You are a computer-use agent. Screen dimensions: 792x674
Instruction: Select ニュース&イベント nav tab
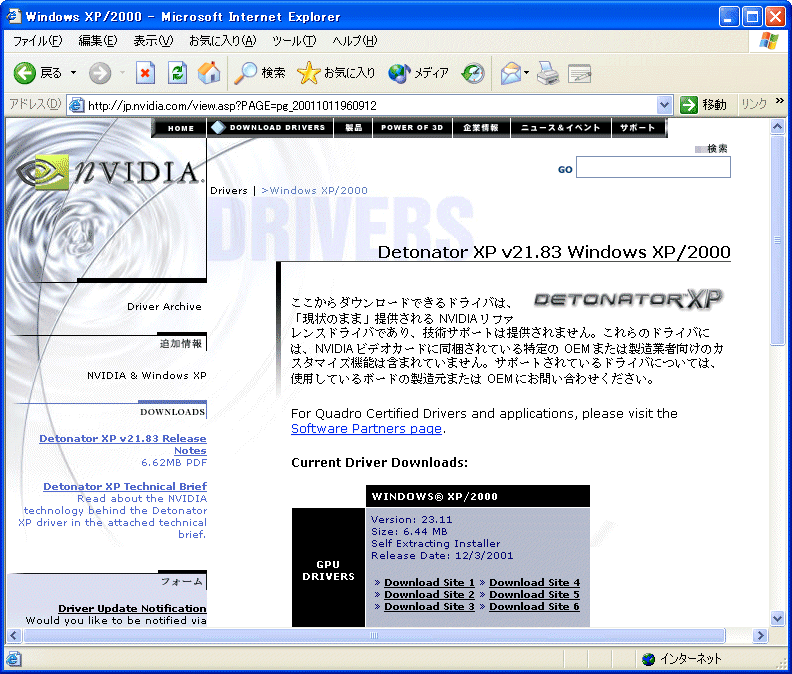(561, 128)
